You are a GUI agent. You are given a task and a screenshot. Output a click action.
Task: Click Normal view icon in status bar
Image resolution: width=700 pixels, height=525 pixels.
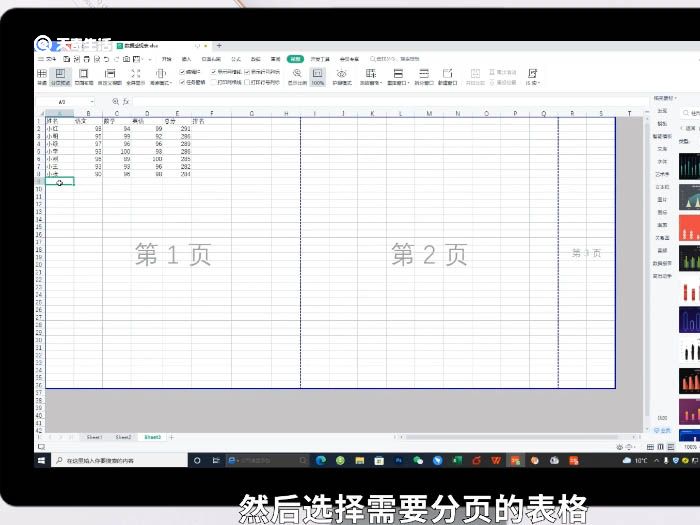coord(650,447)
